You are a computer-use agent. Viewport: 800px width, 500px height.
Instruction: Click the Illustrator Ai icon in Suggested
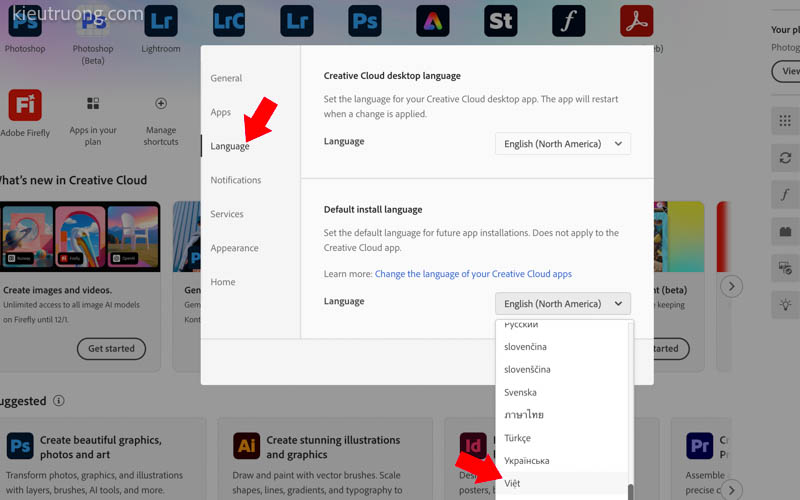[246, 446]
